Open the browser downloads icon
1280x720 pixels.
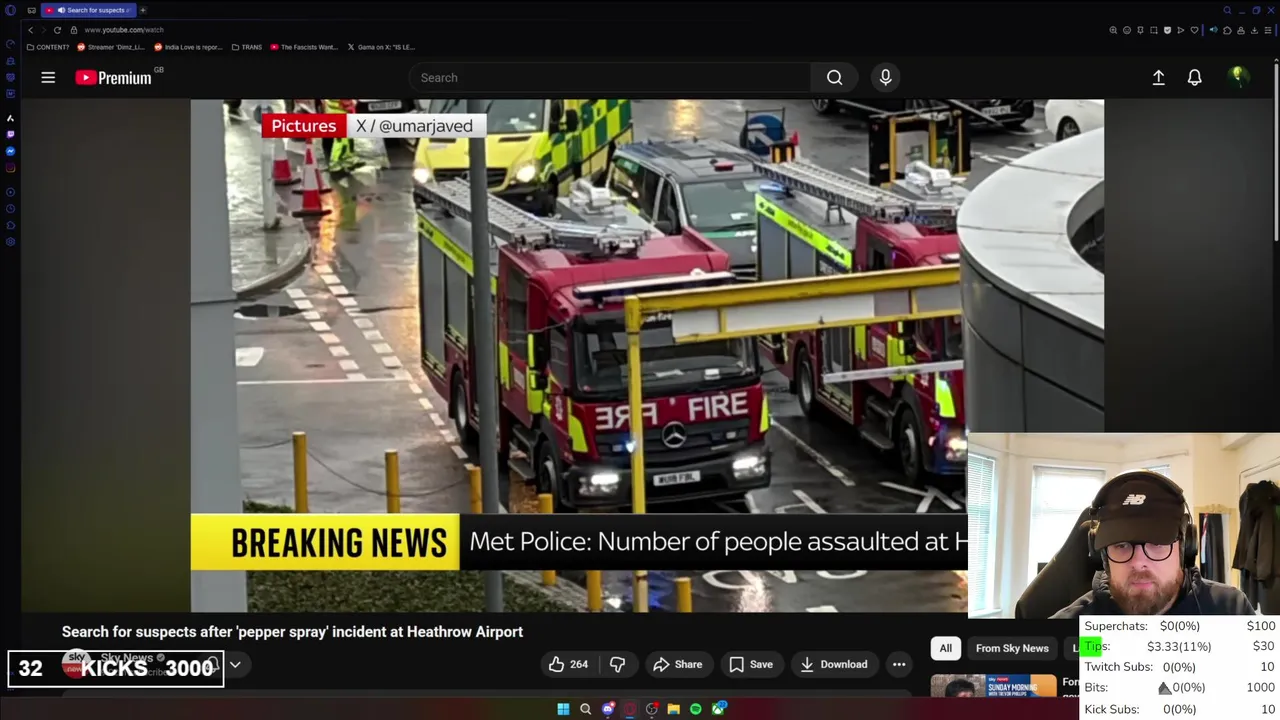coord(1254,30)
